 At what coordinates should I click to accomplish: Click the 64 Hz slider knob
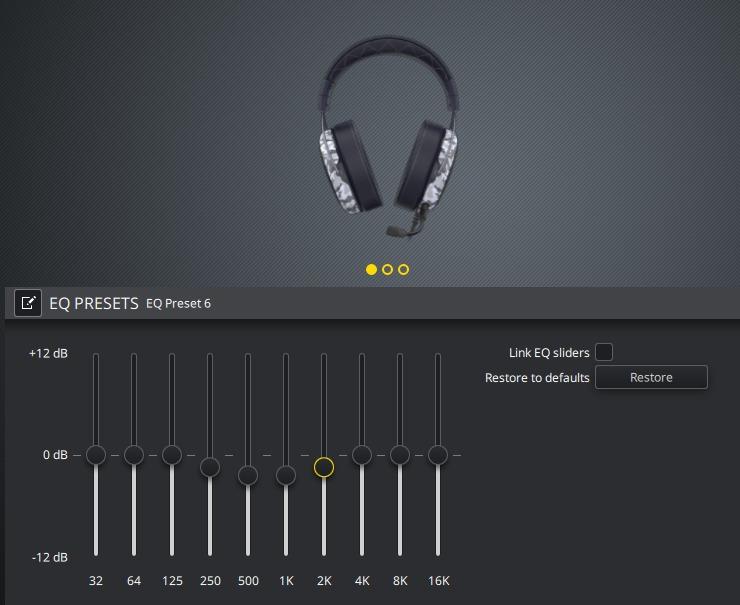[134, 455]
